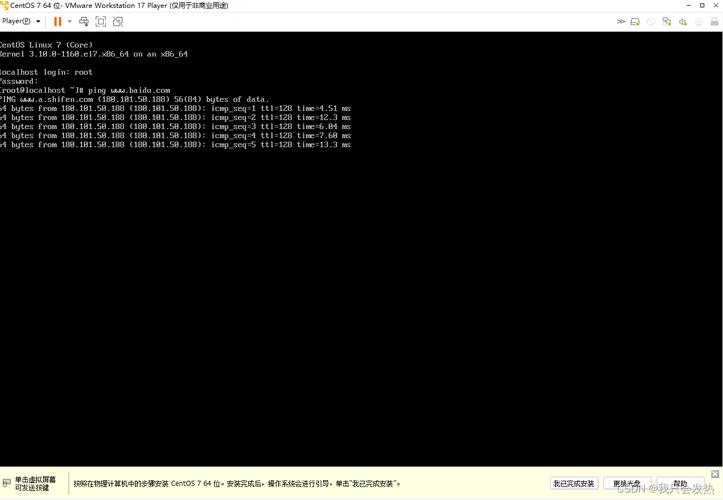Open hard disk device icon
Viewport: 723px width, 500px height.
click(635, 22)
